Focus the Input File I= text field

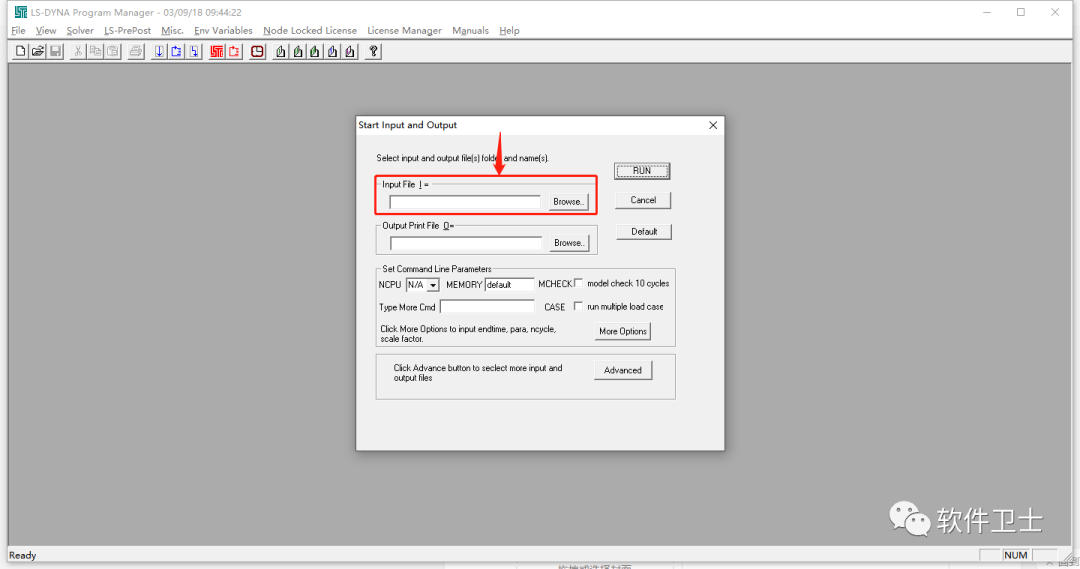click(465, 202)
